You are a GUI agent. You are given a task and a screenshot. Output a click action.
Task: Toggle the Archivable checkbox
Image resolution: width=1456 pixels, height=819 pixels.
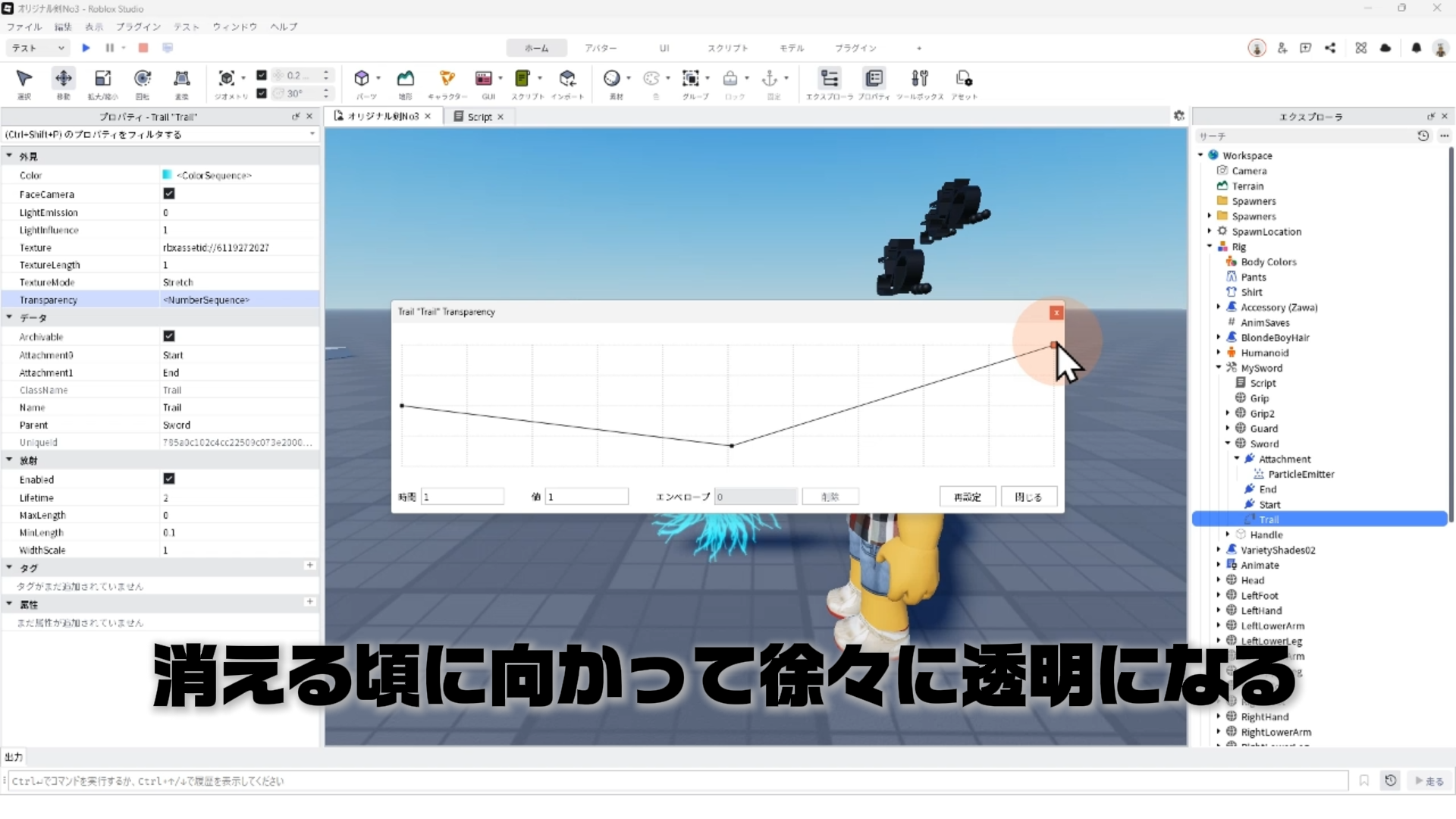(168, 336)
